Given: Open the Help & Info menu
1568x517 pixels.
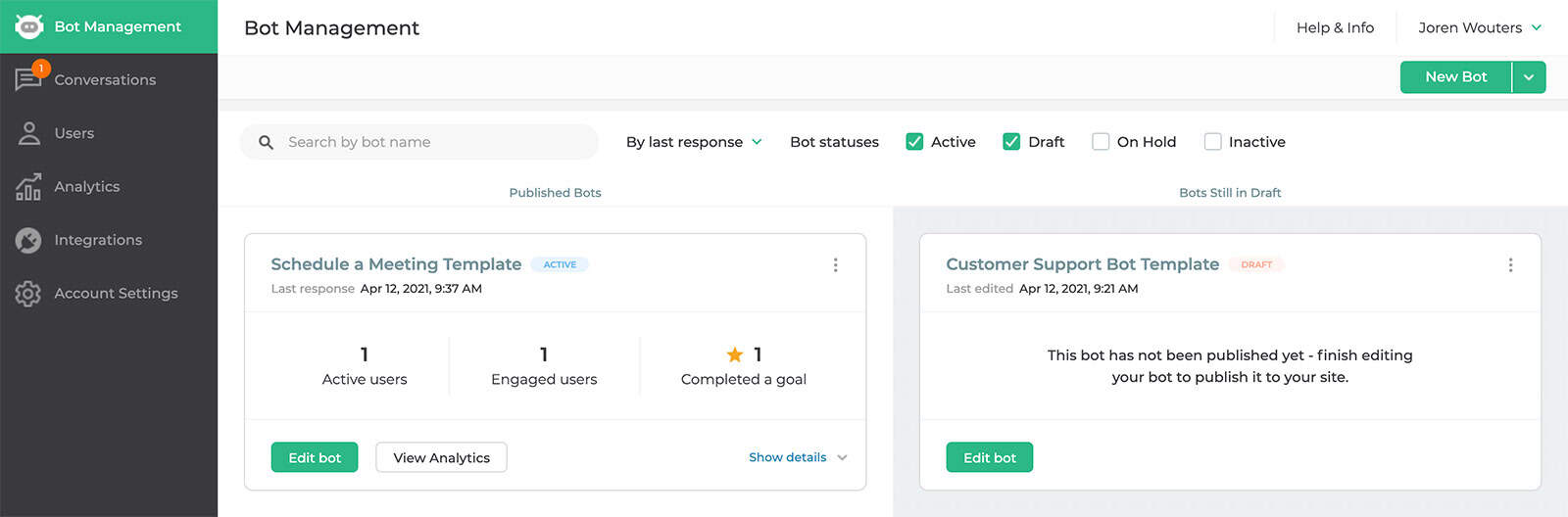Looking at the screenshot, I should click(1335, 27).
